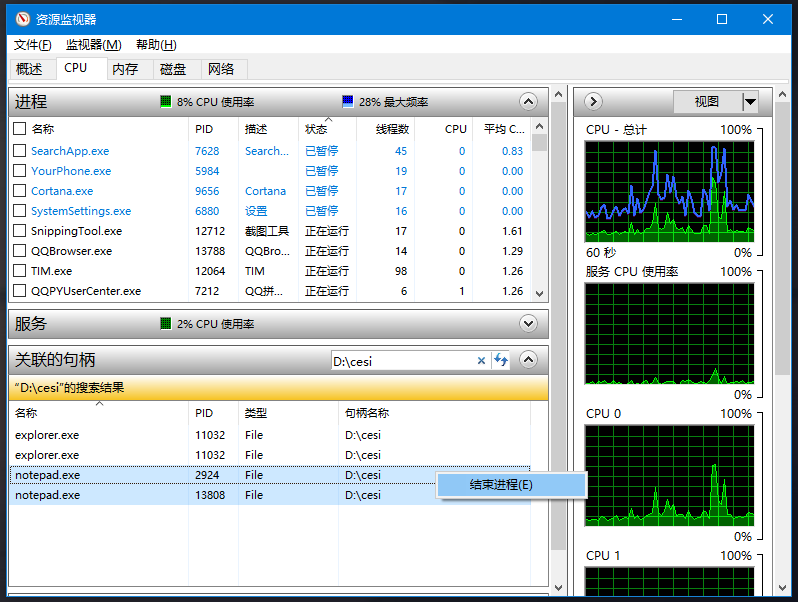Switch to the 内存 tab

pyautogui.click(x=125, y=69)
